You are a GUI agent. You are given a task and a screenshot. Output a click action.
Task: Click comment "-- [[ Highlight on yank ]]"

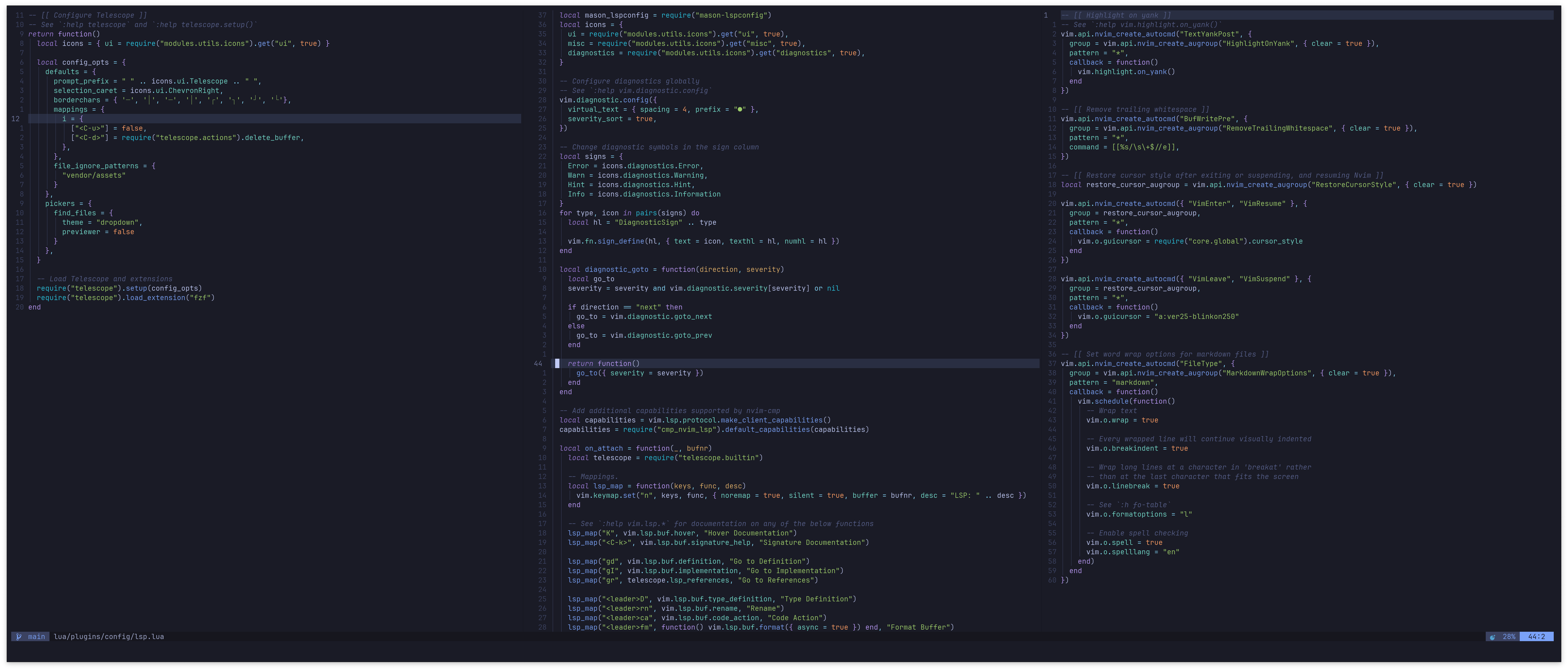tap(1116, 15)
